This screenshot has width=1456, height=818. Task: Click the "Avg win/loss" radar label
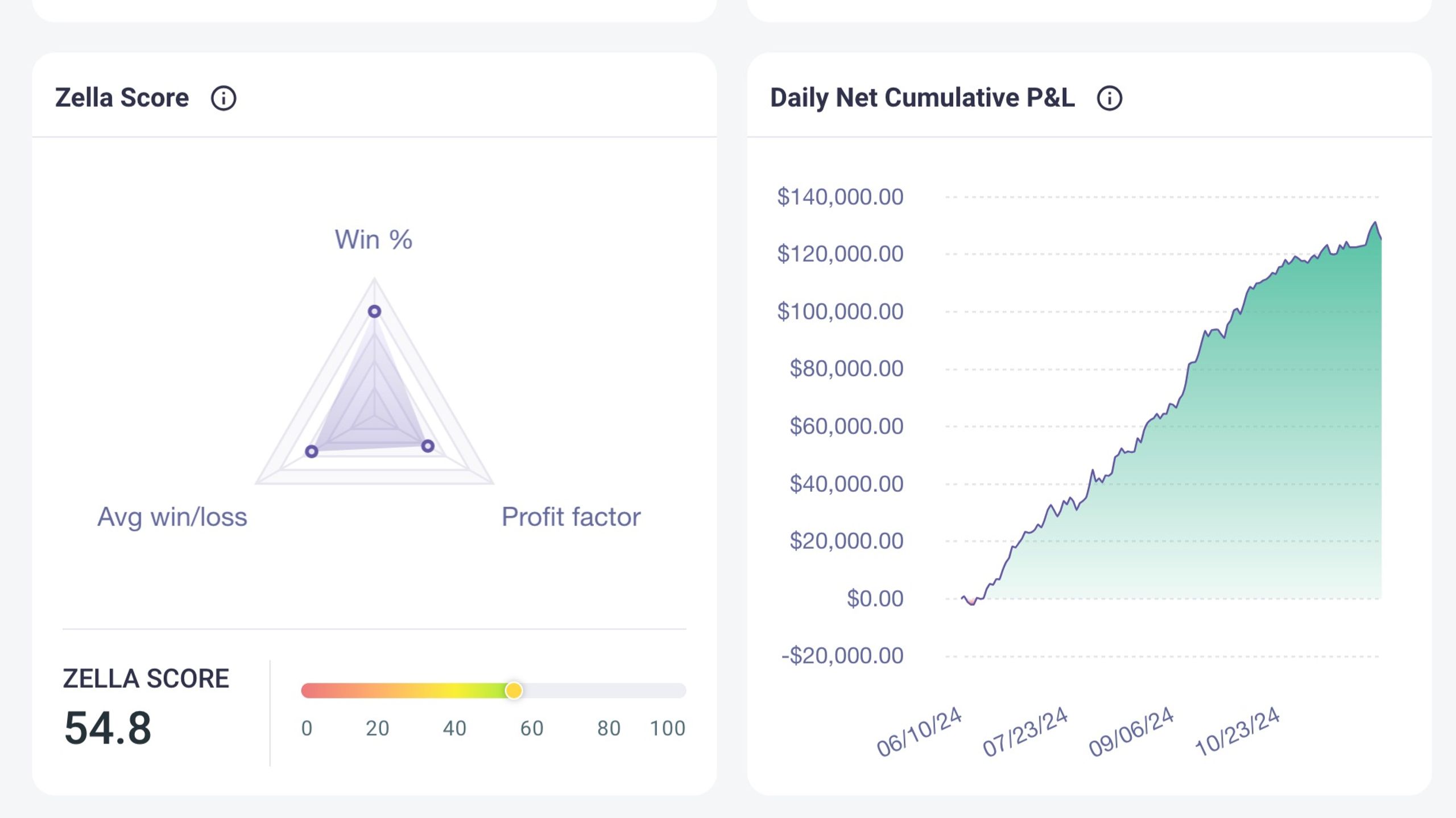[172, 517]
